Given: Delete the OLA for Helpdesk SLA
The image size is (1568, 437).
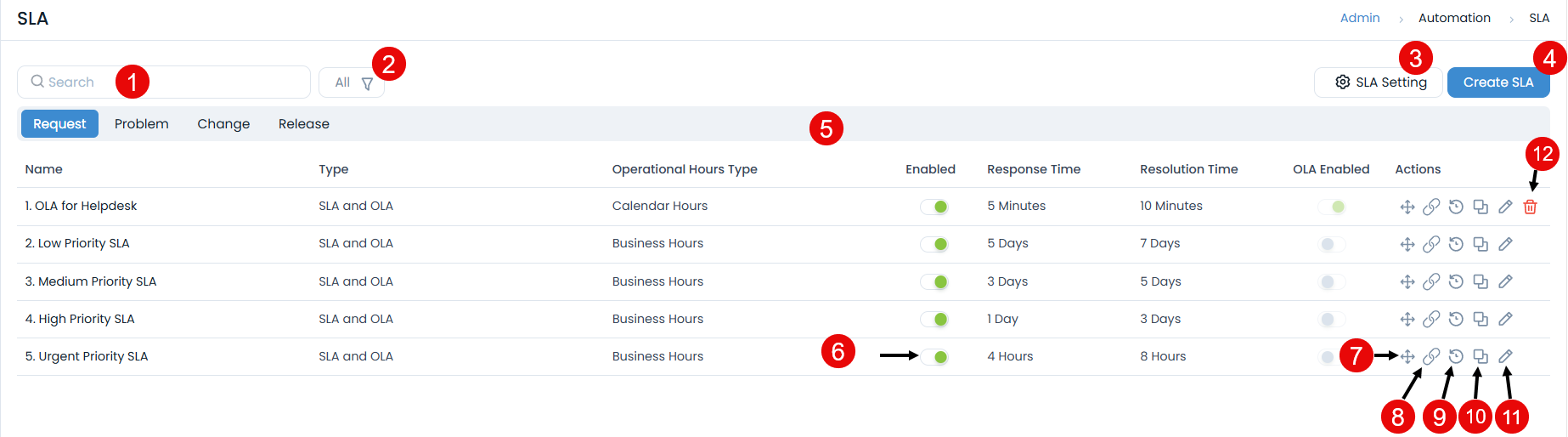Looking at the screenshot, I should pyautogui.click(x=1530, y=207).
